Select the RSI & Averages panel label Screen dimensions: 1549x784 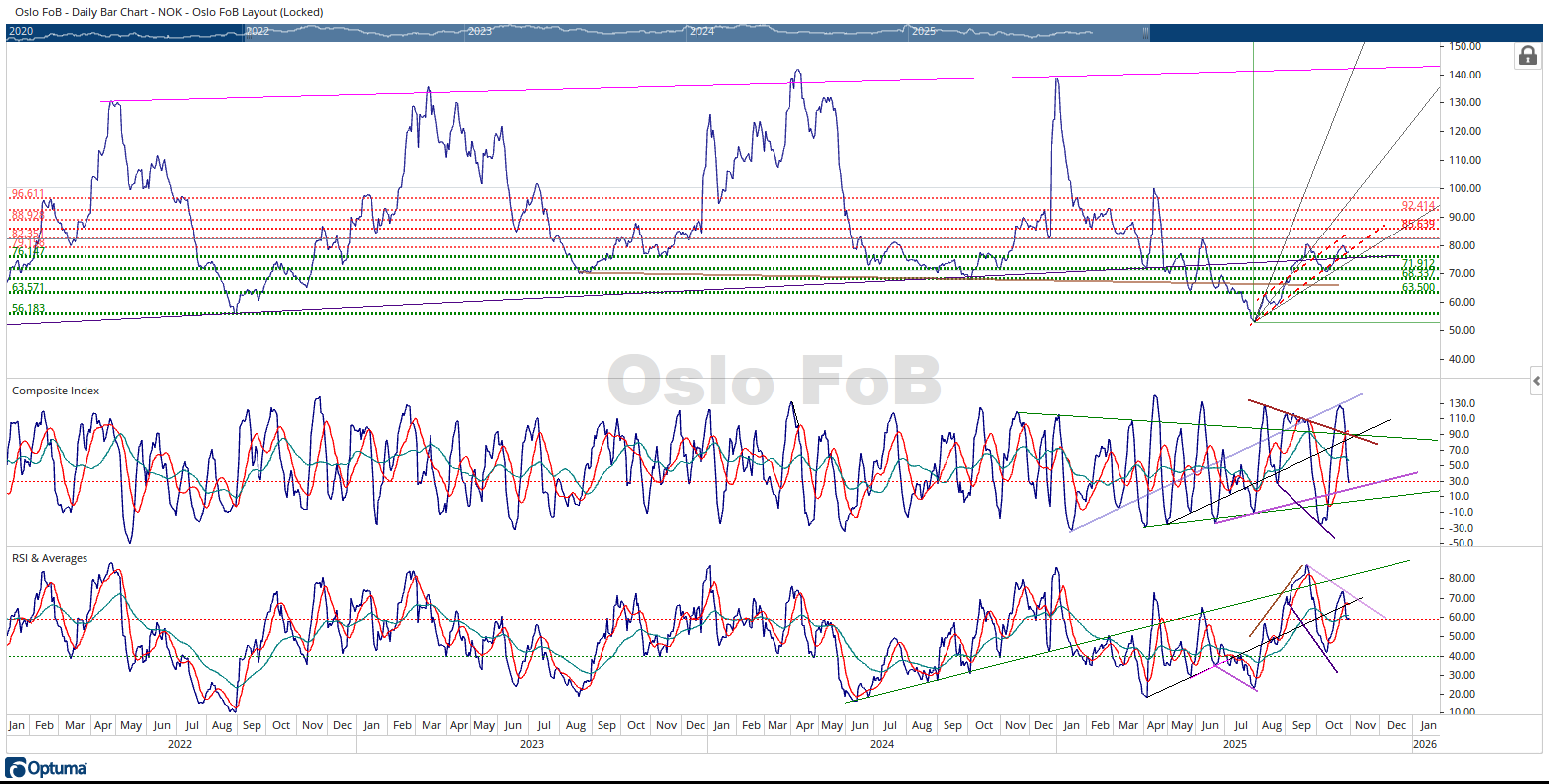[x=50, y=558]
